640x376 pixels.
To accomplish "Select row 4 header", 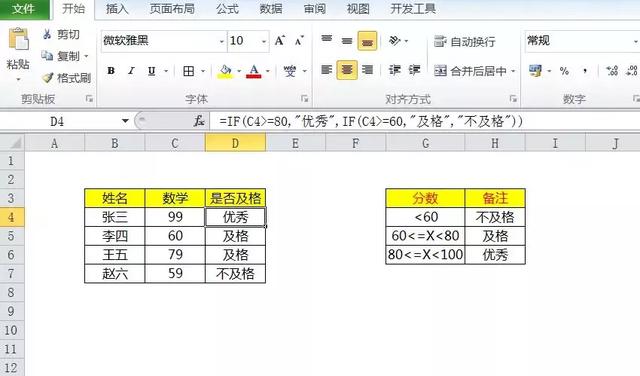I will [11, 217].
